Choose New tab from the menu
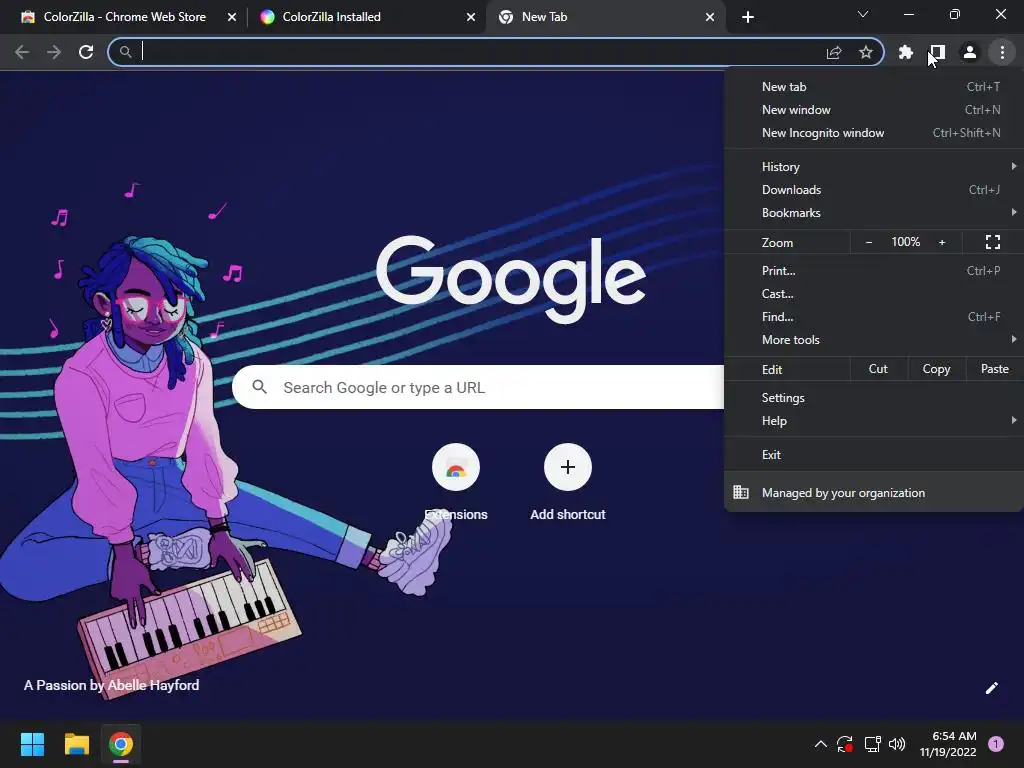 coord(874,87)
